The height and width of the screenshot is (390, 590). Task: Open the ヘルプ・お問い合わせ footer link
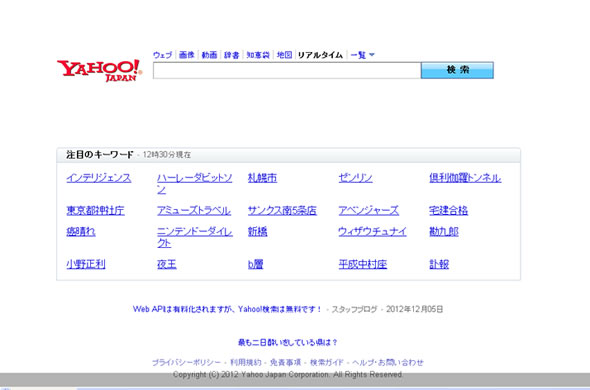point(388,362)
